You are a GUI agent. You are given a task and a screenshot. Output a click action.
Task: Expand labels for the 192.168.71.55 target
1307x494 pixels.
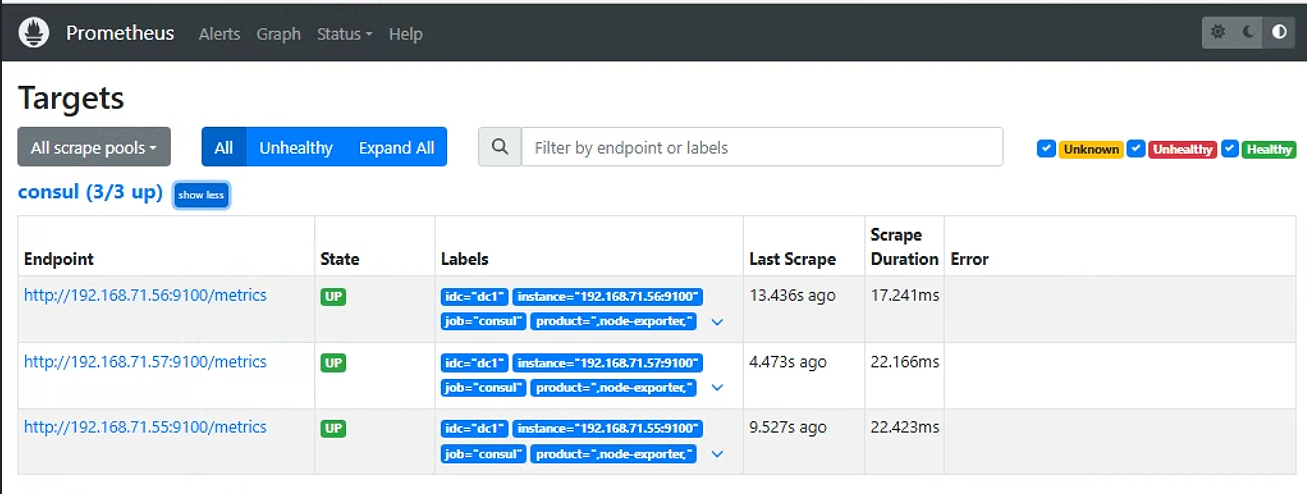[717, 454]
